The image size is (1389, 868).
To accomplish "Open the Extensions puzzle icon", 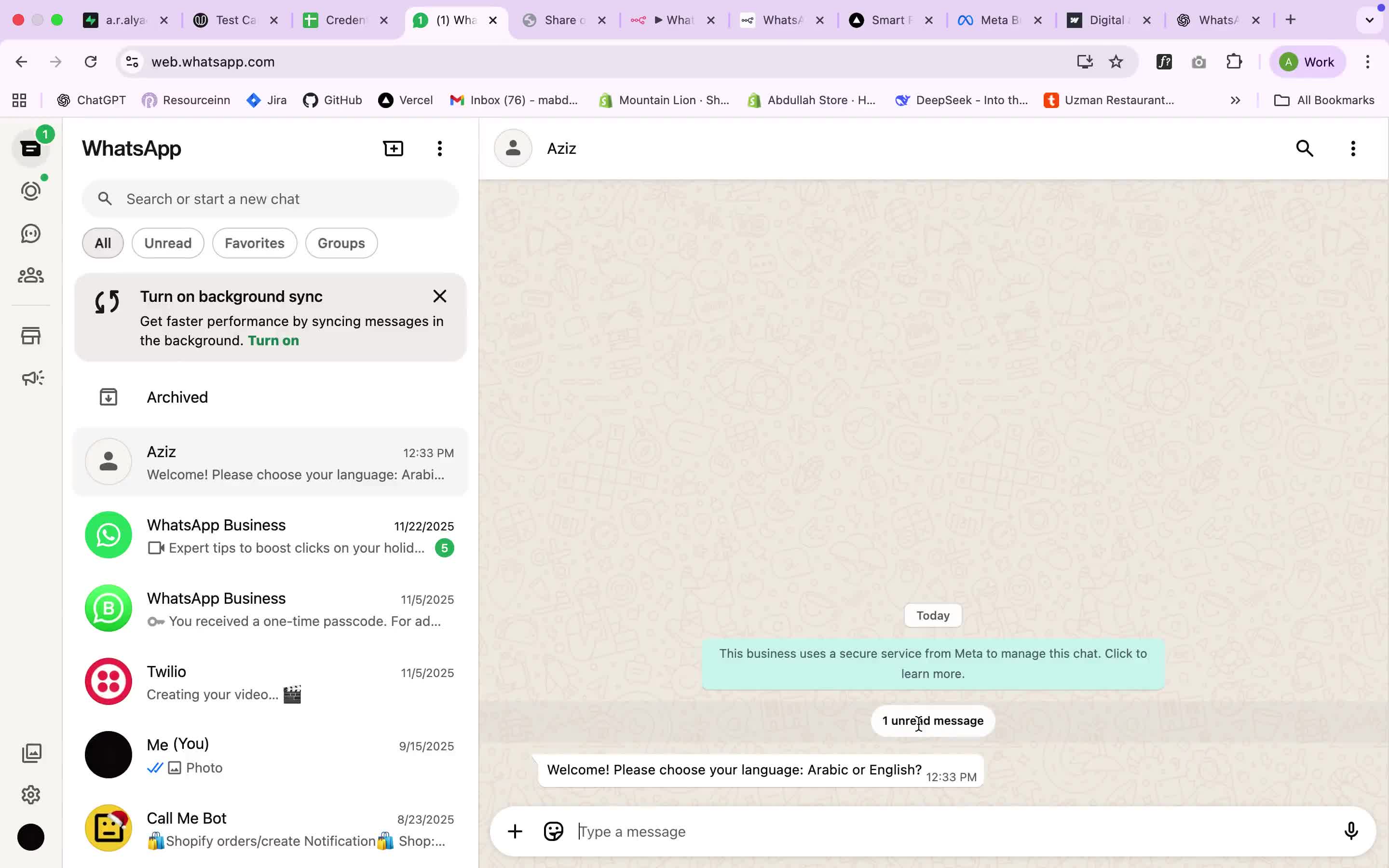I will click(1234, 61).
